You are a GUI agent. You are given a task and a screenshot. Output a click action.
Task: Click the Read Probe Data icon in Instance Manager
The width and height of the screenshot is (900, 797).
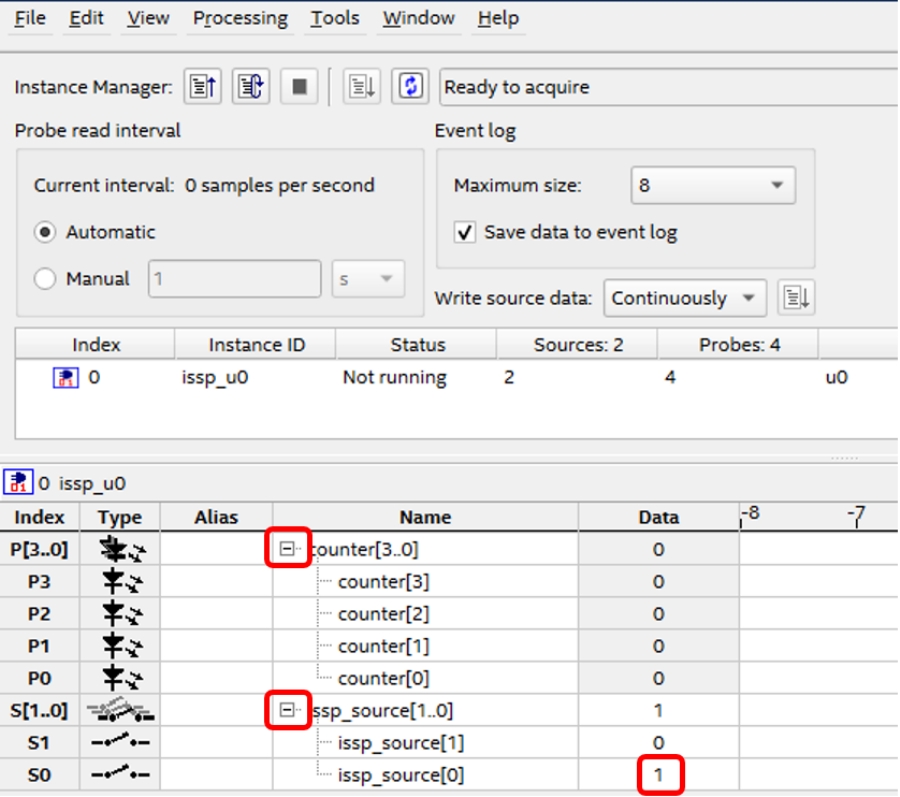tap(203, 87)
